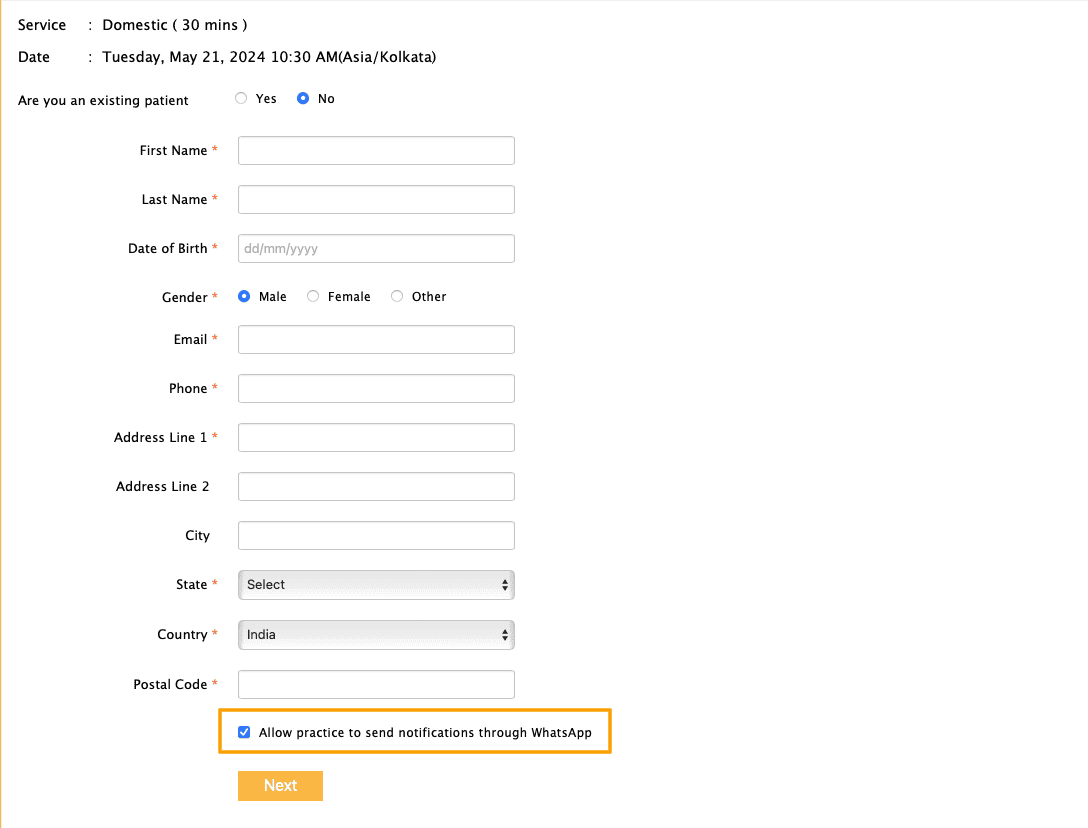Viewport: 1088px width, 828px height.
Task: Click the Postal Code input
Action: (x=376, y=685)
